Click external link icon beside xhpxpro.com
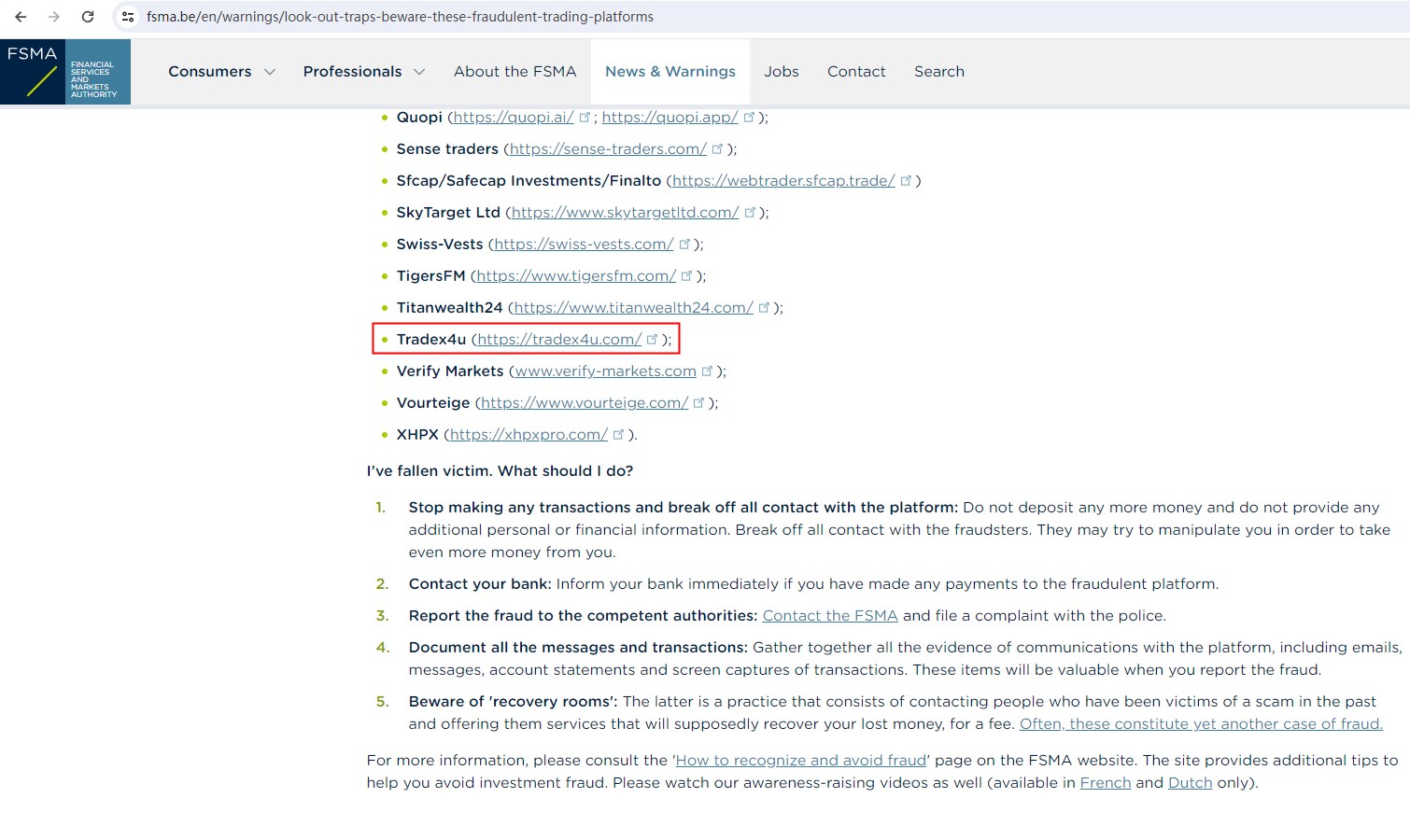The height and width of the screenshot is (840, 1410). (x=618, y=434)
